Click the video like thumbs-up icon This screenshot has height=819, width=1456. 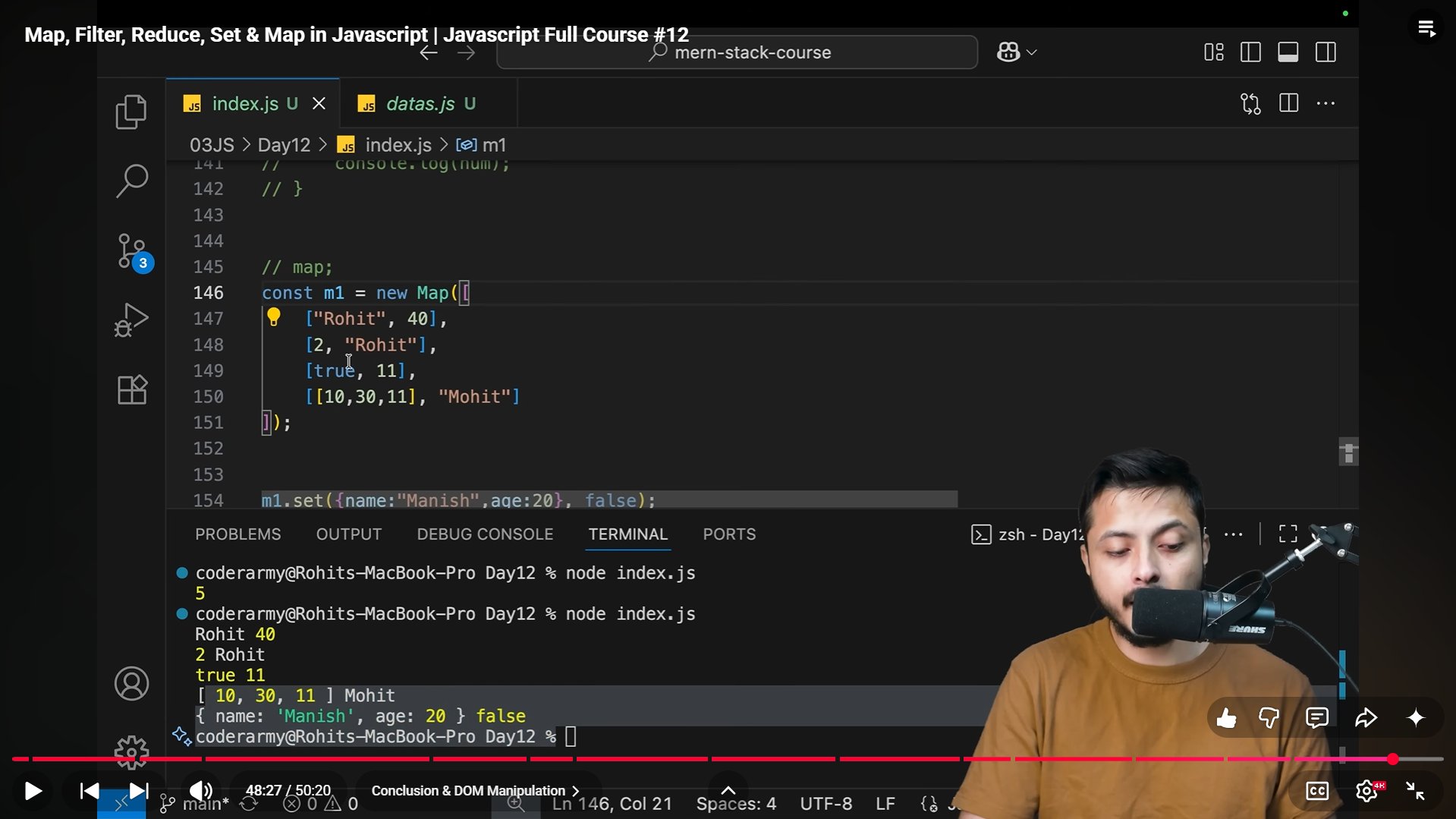pyautogui.click(x=1226, y=718)
